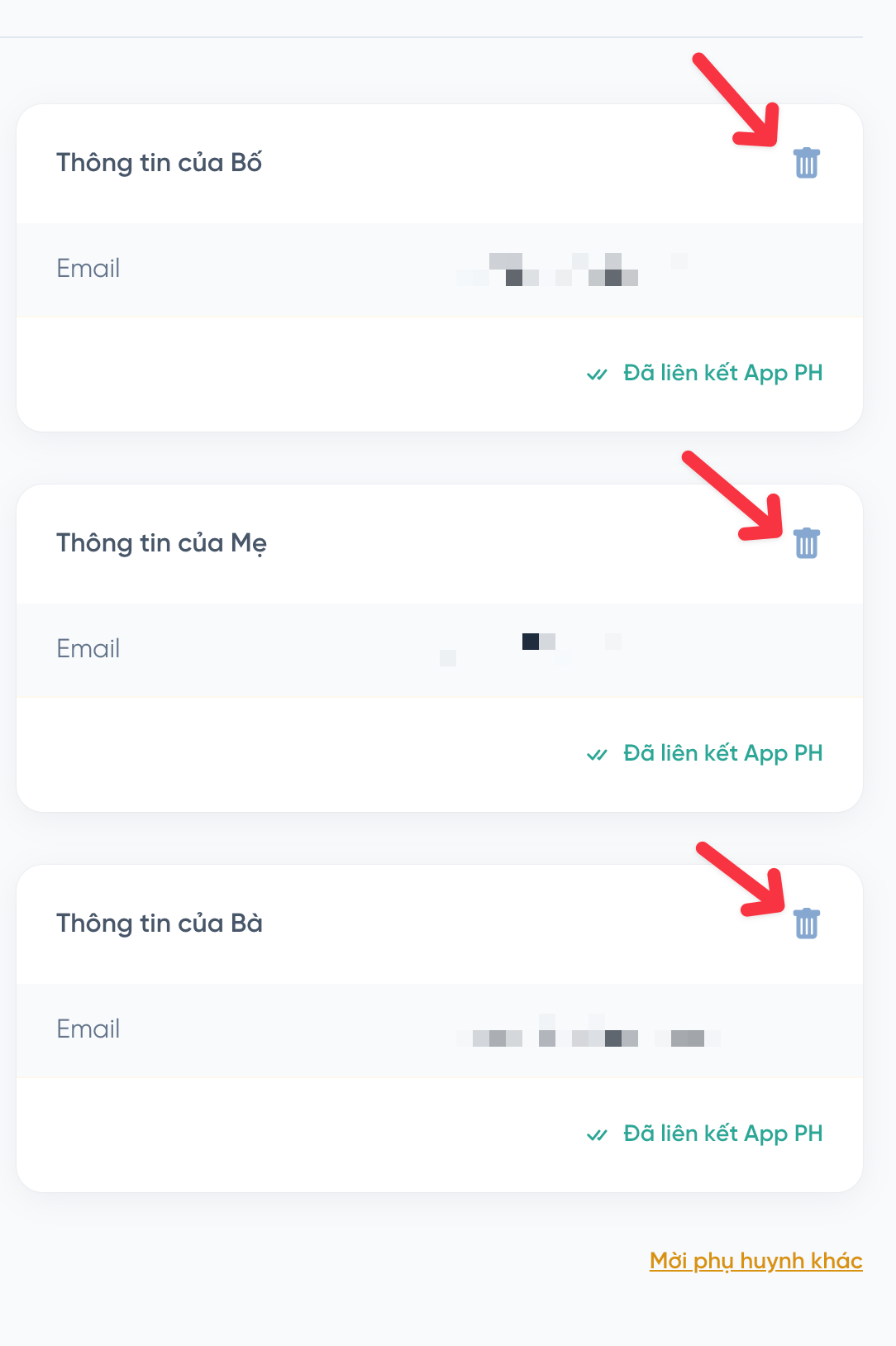Click 'Đã liên kết App PH' for Bố

click(722, 373)
